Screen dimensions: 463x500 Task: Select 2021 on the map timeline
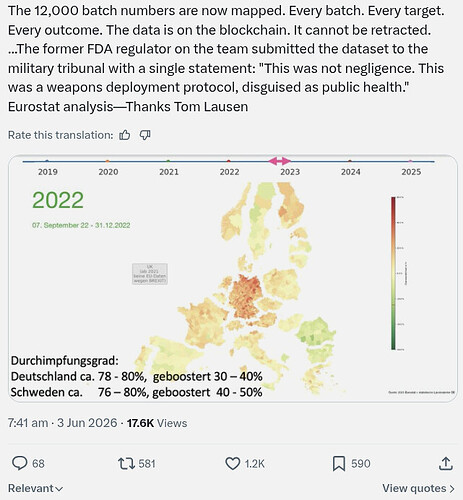169,172
